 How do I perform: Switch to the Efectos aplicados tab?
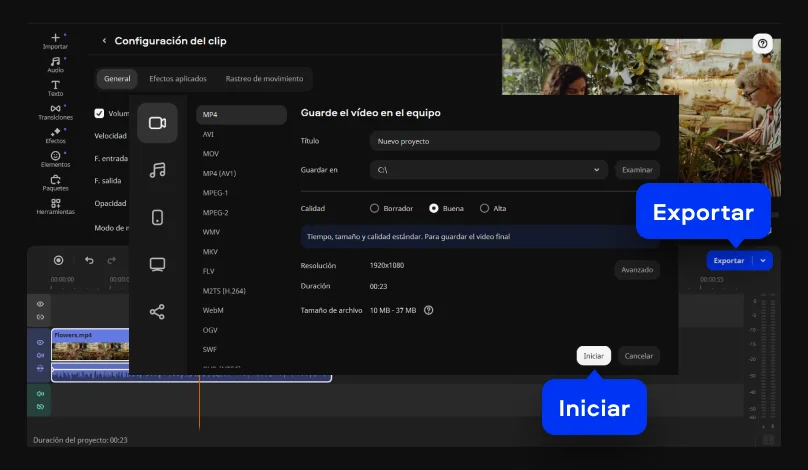(x=177, y=78)
